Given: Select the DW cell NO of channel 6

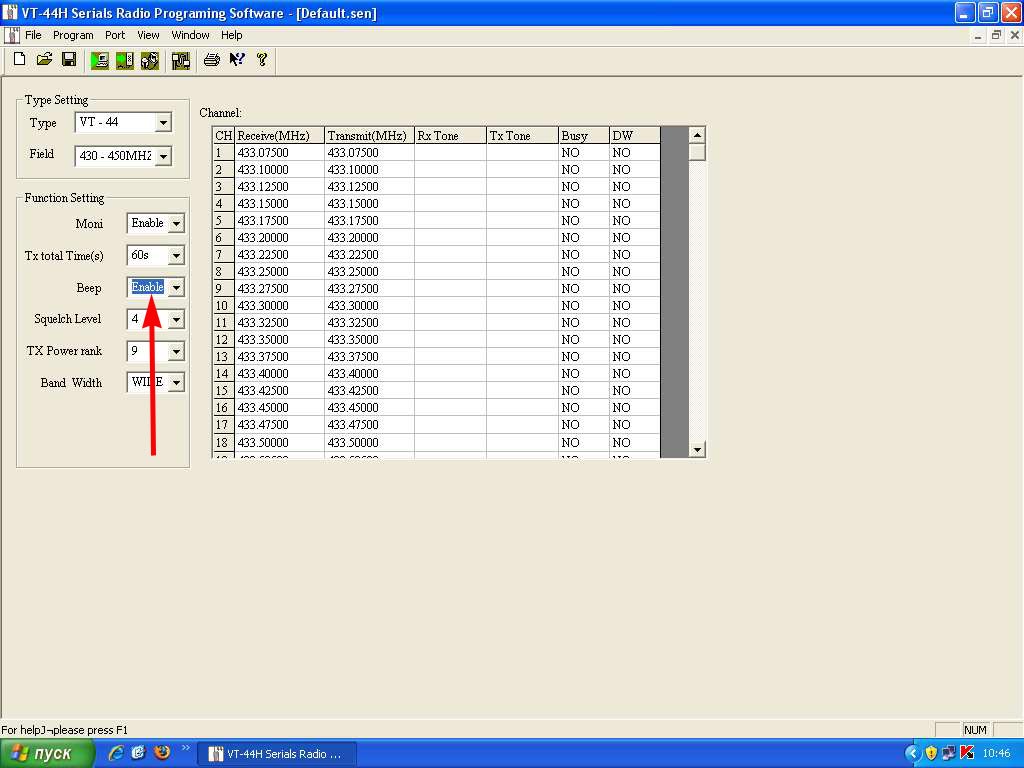Looking at the screenshot, I should point(635,238).
